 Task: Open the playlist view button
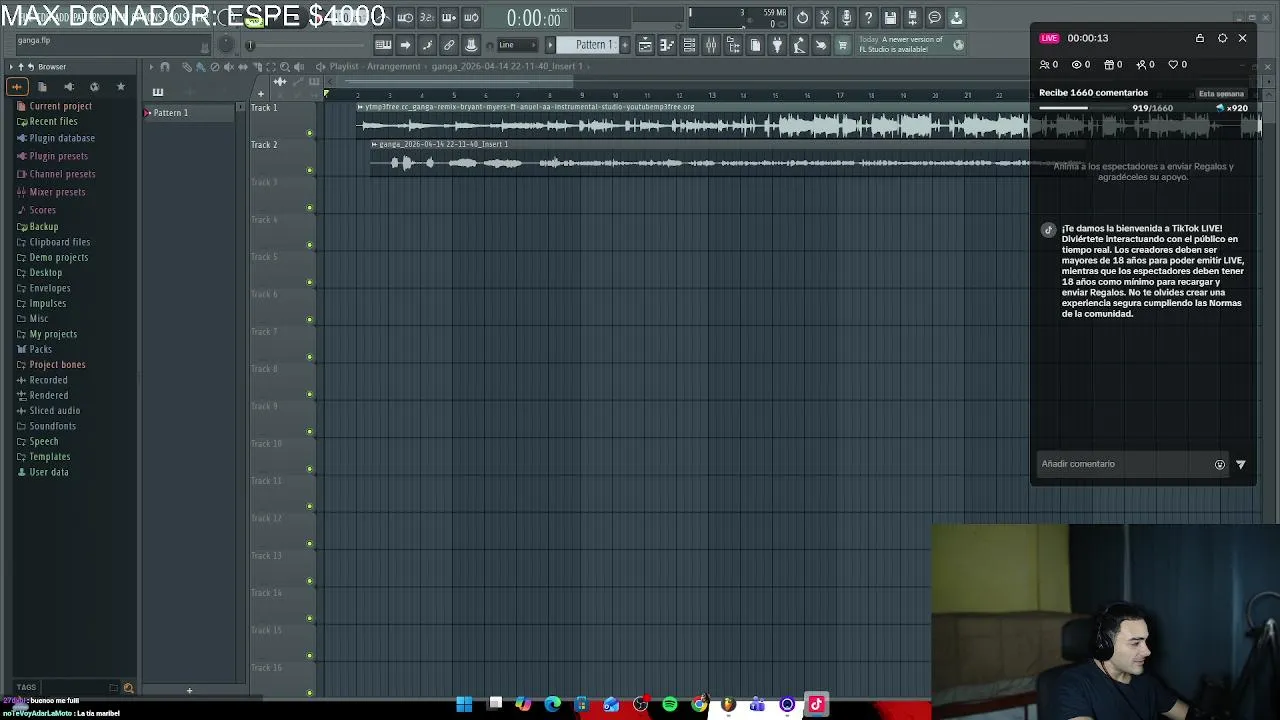645,45
